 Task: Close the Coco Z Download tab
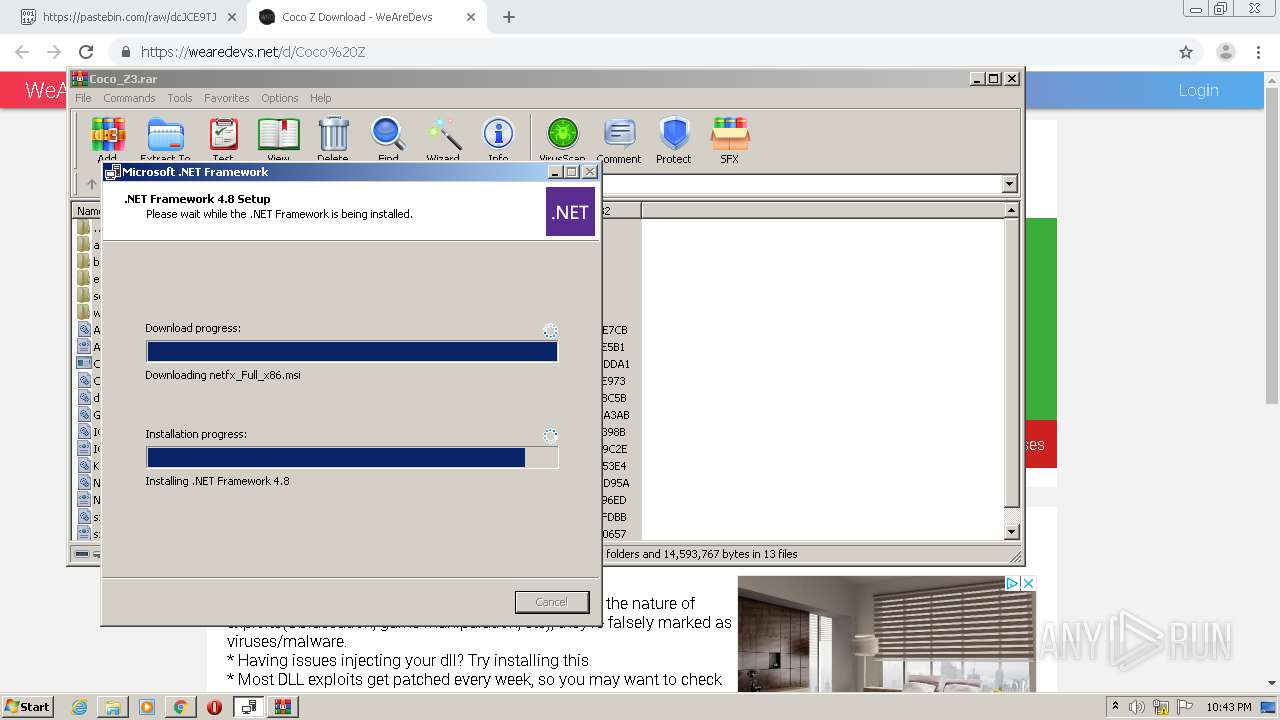471,17
